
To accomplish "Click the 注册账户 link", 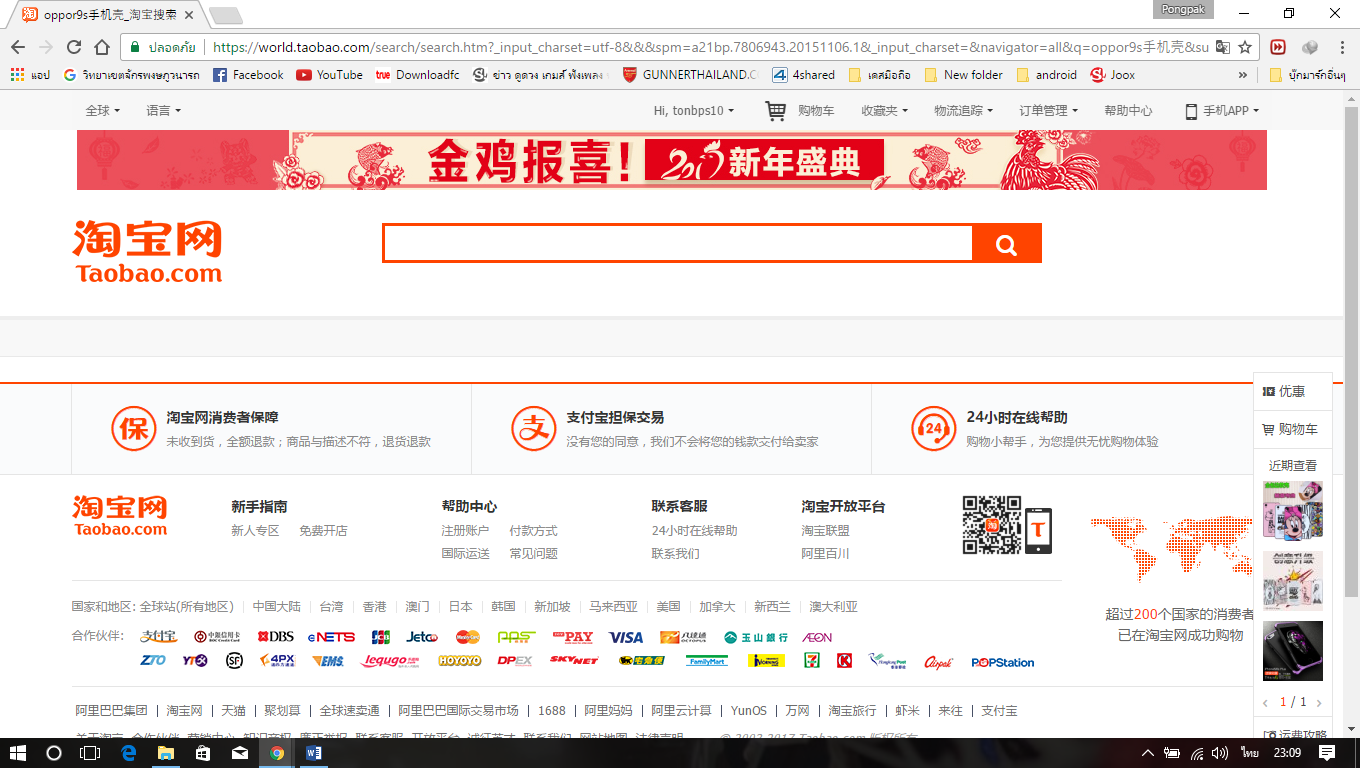I will click(x=465, y=531).
